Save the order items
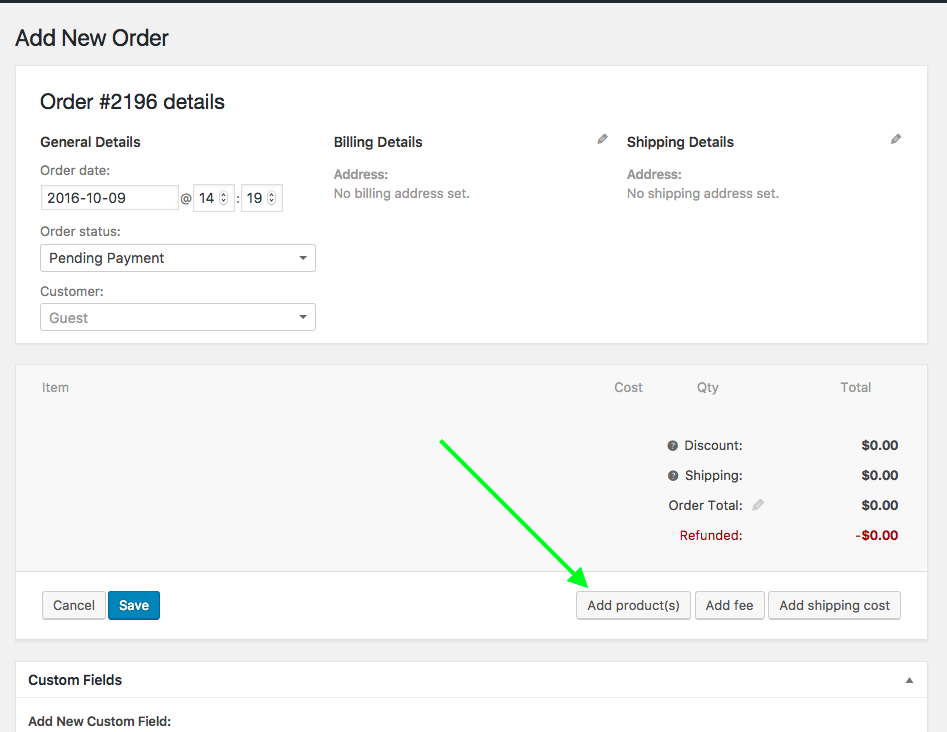 (133, 605)
